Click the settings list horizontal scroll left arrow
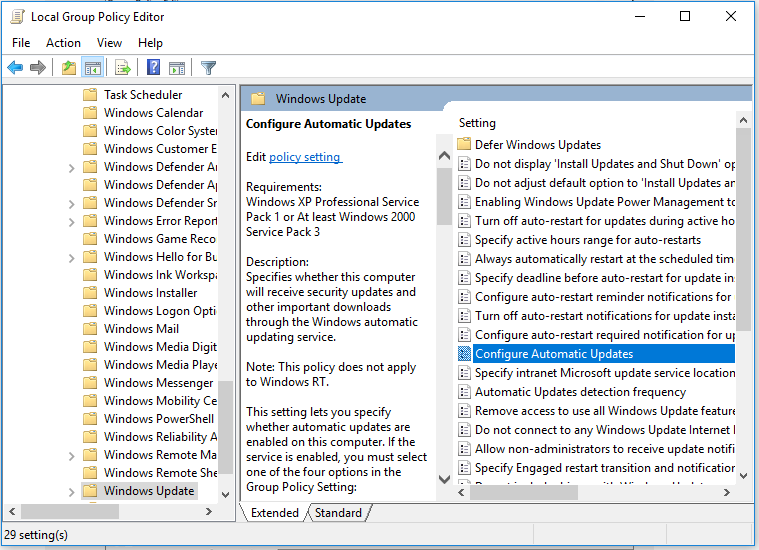The height and width of the screenshot is (550, 759). pos(461,492)
